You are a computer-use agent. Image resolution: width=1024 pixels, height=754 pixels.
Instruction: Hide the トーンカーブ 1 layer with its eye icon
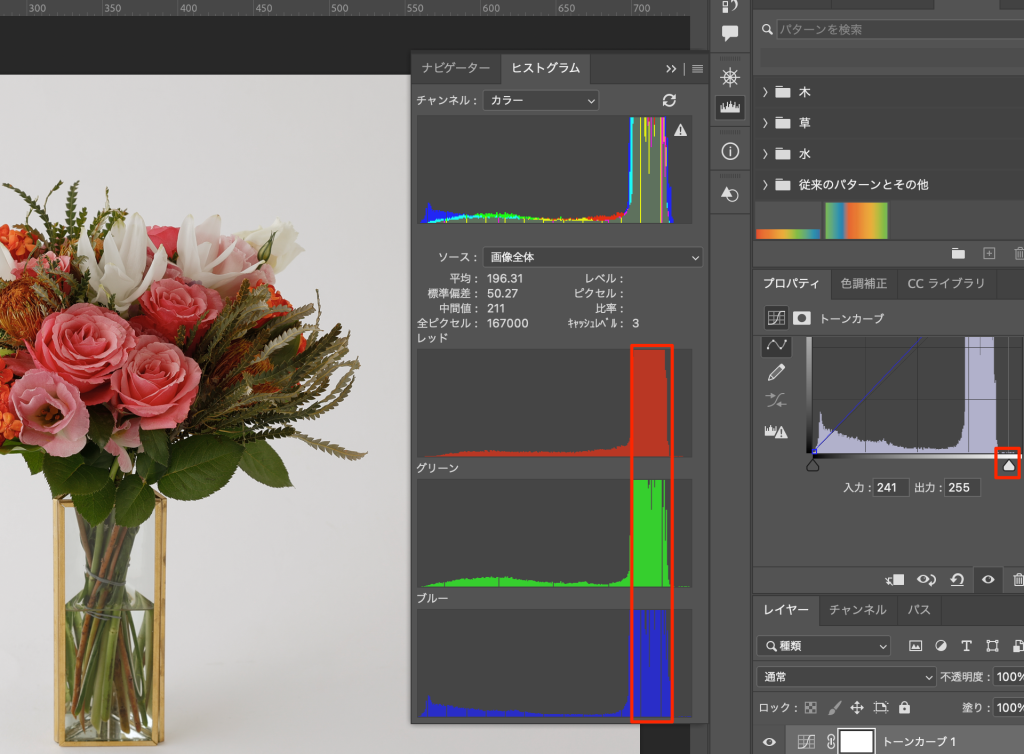click(x=770, y=742)
